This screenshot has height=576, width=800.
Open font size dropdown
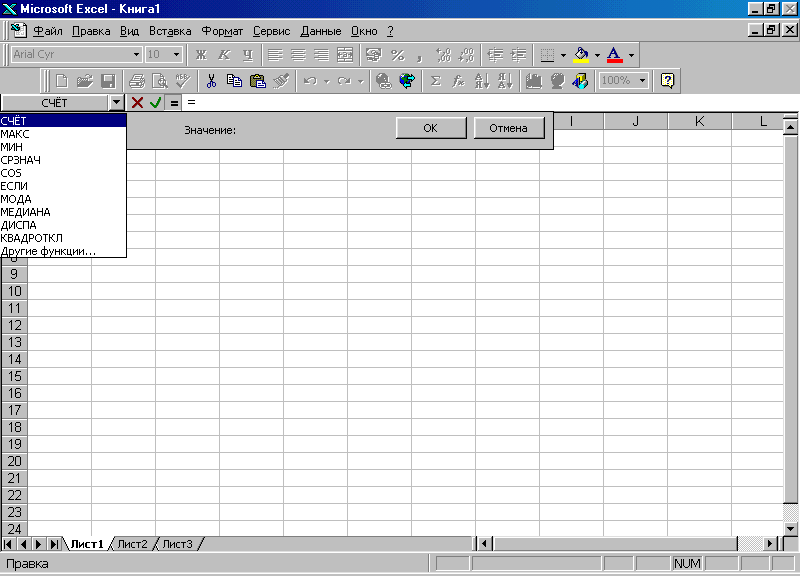pos(177,55)
